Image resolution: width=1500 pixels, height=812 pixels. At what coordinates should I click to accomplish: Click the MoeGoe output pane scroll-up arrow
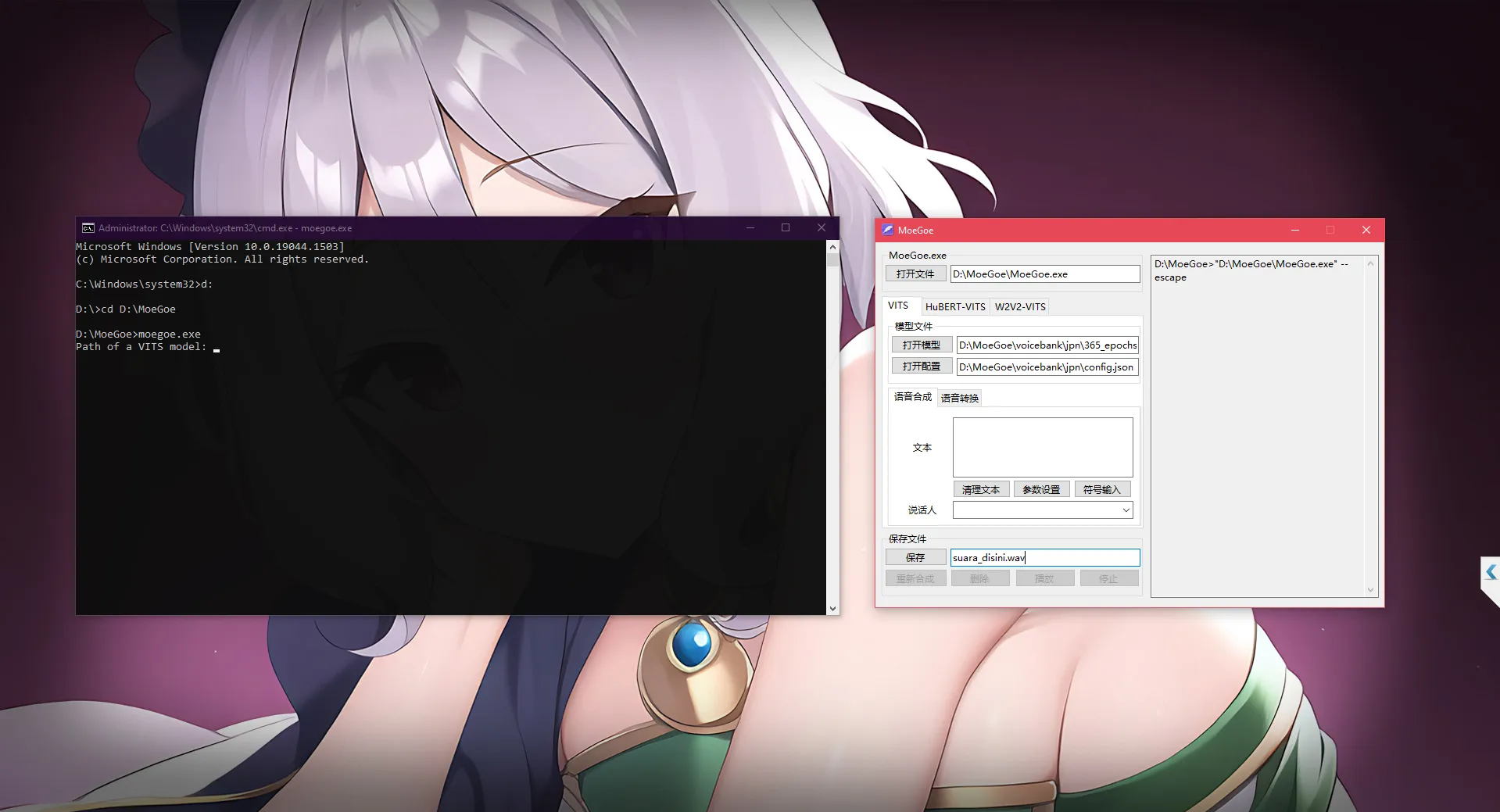point(1370,263)
